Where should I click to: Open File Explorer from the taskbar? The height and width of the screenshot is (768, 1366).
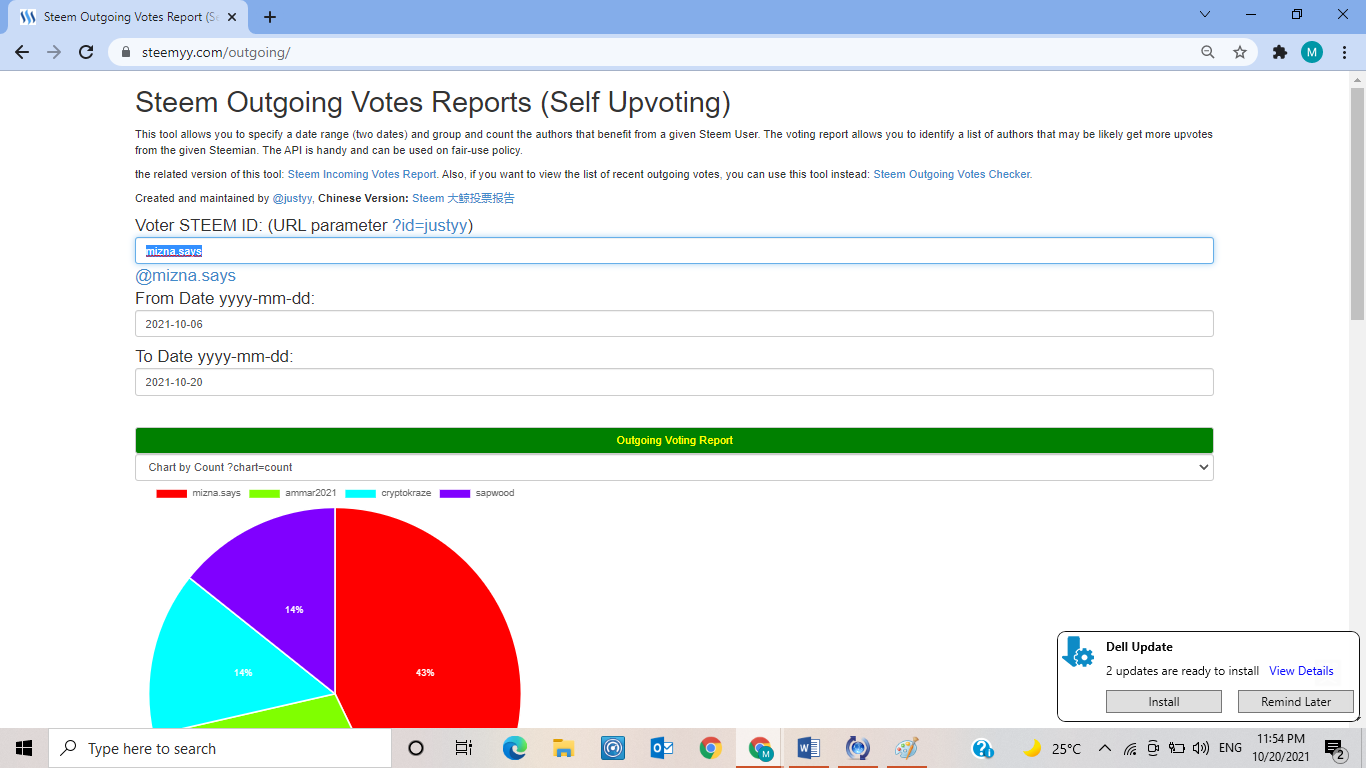563,748
